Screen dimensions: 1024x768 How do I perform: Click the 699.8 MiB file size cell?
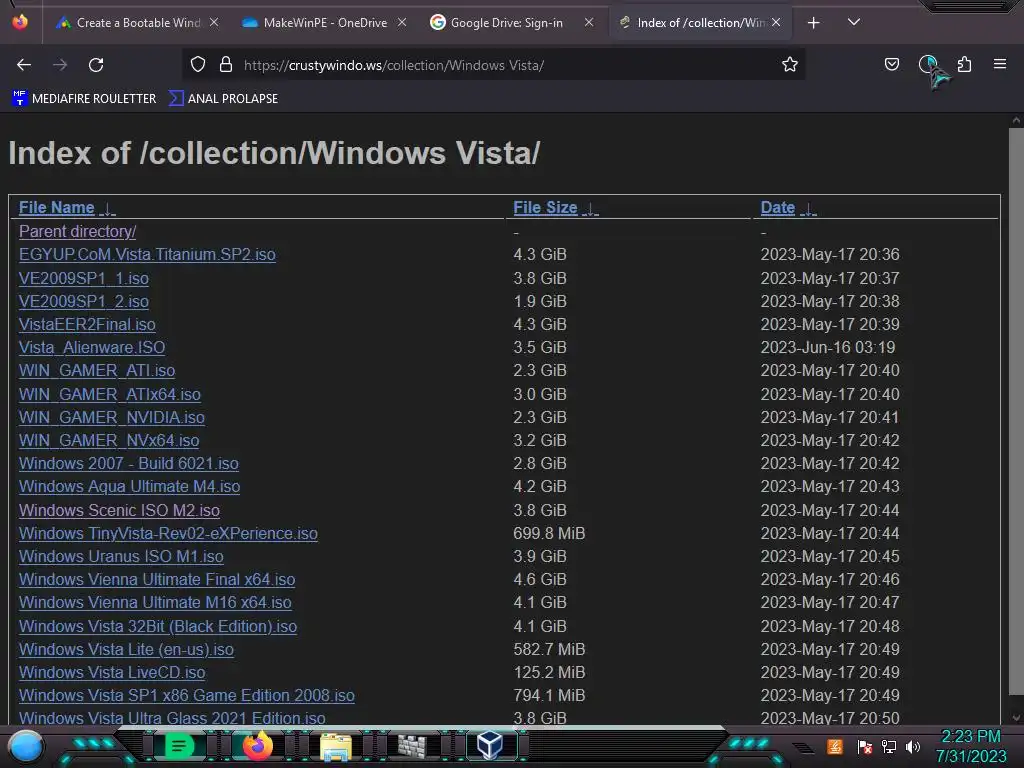[549, 534]
